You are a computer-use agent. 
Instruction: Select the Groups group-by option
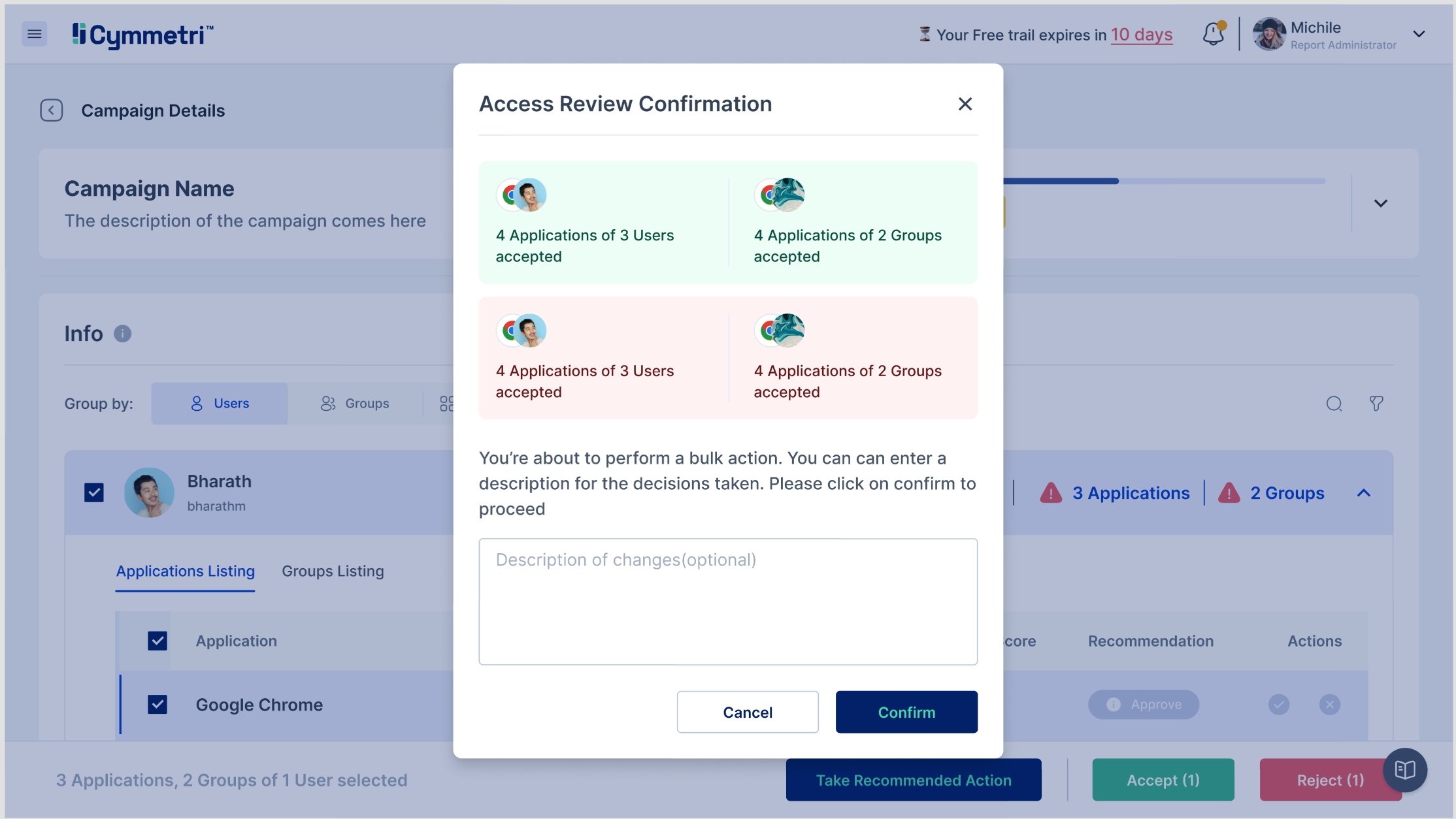[x=355, y=404]
